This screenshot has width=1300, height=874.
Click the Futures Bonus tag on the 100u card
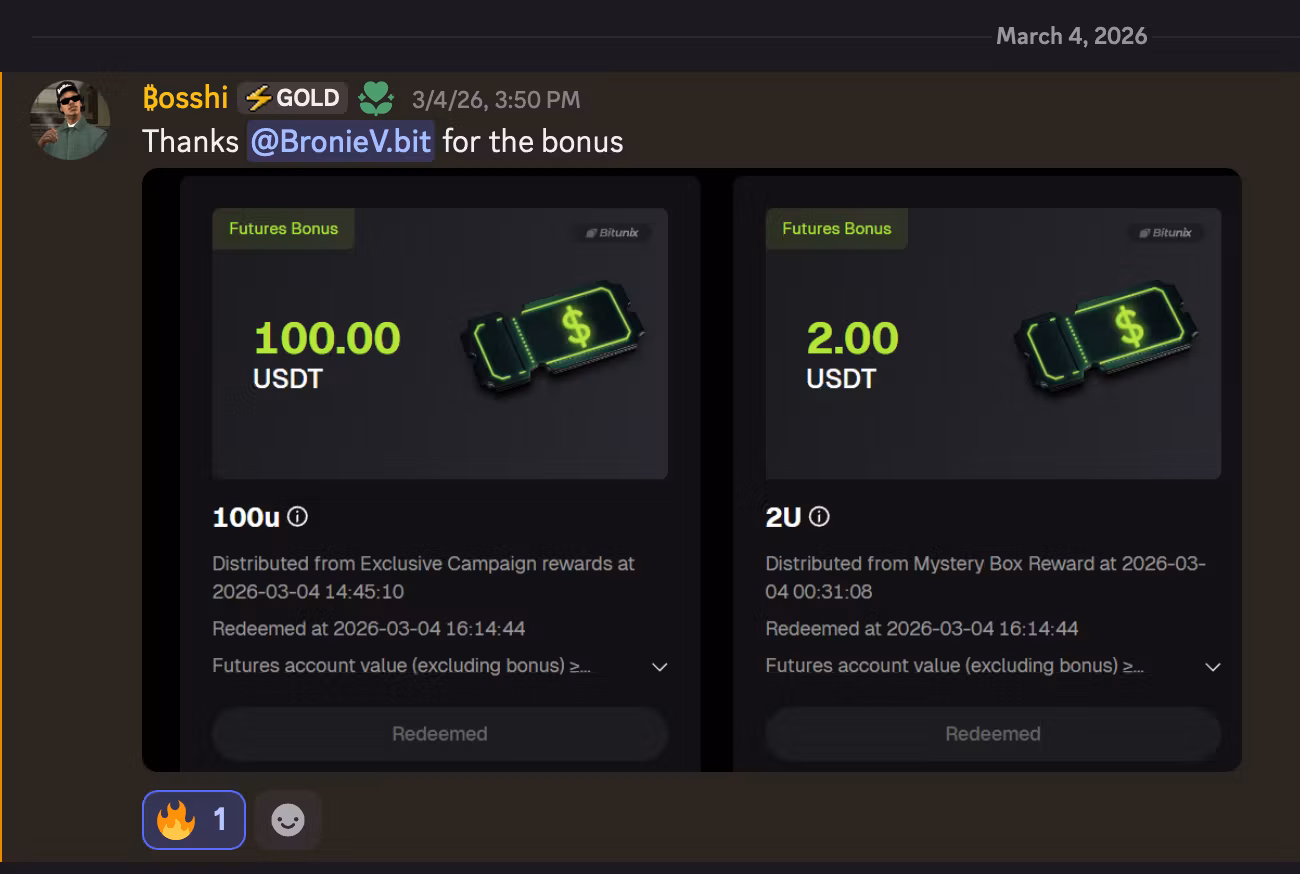pos(283,229)
